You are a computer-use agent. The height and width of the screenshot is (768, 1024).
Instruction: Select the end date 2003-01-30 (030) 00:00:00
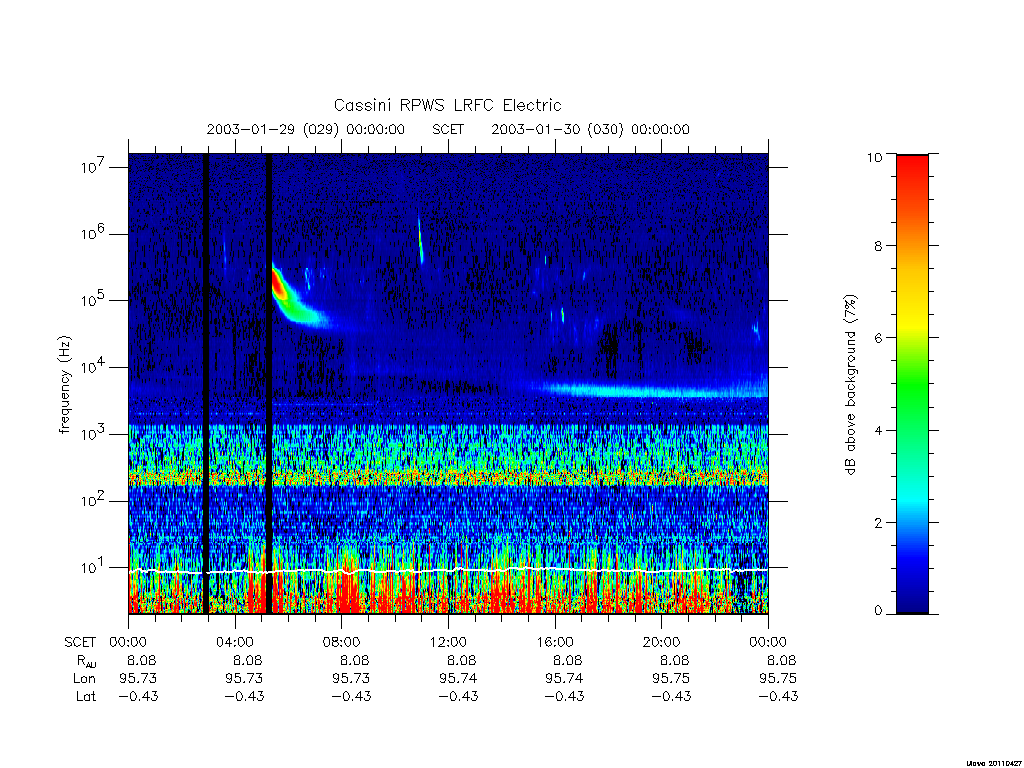[590, 129]
